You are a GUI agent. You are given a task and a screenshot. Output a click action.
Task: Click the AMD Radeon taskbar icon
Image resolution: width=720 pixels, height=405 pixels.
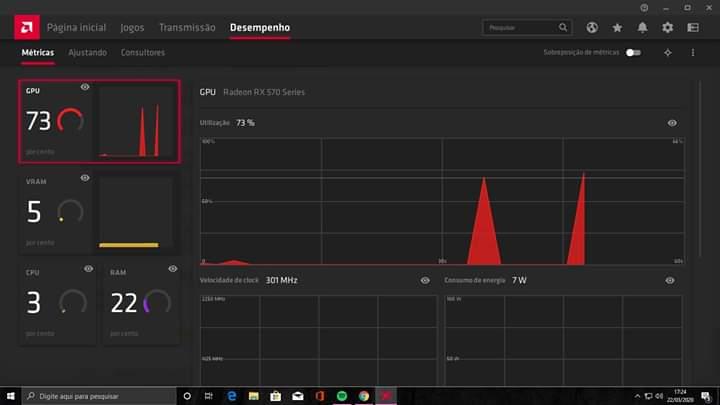[386, 396]
